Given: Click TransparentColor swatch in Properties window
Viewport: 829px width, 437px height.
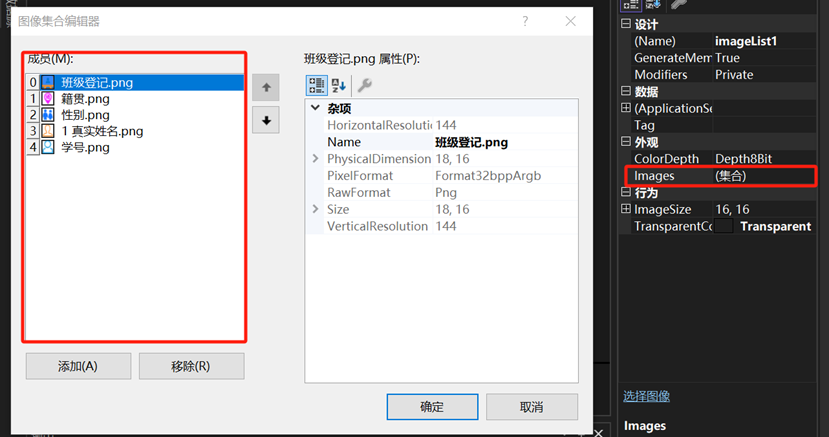Looking at the screenshot, I should (724, 226).
